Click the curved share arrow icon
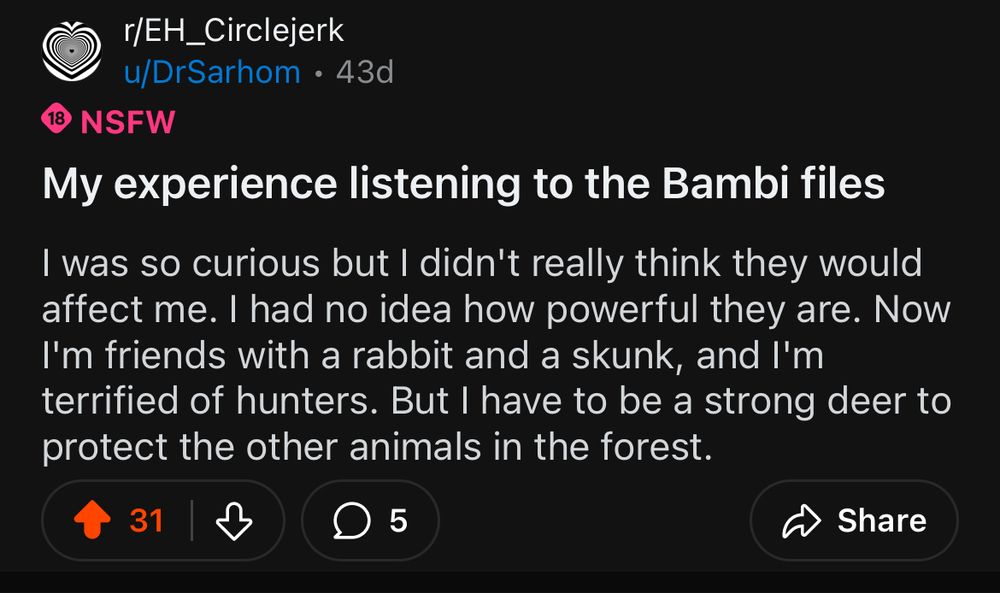 801,521
